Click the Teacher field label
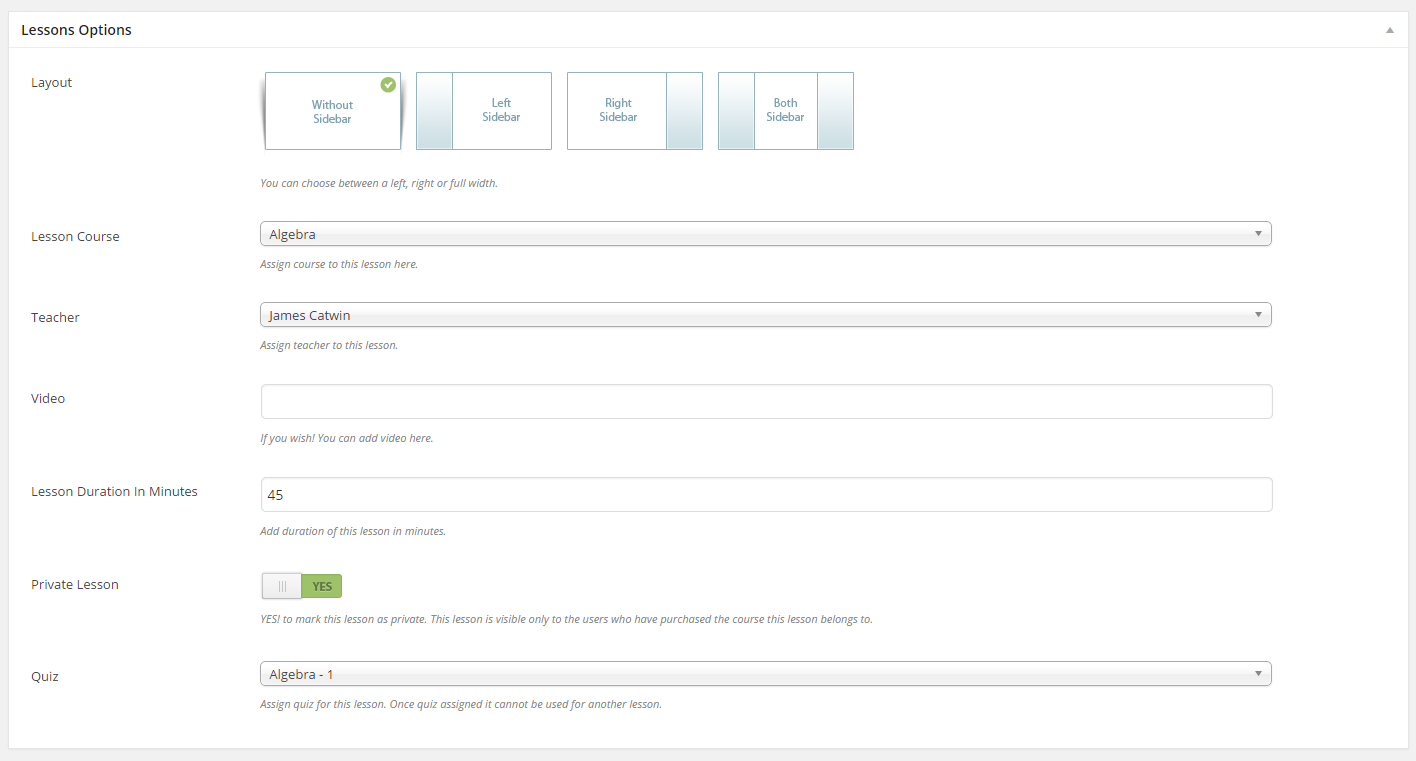The image size is (1416, 761). coord(55,317)
